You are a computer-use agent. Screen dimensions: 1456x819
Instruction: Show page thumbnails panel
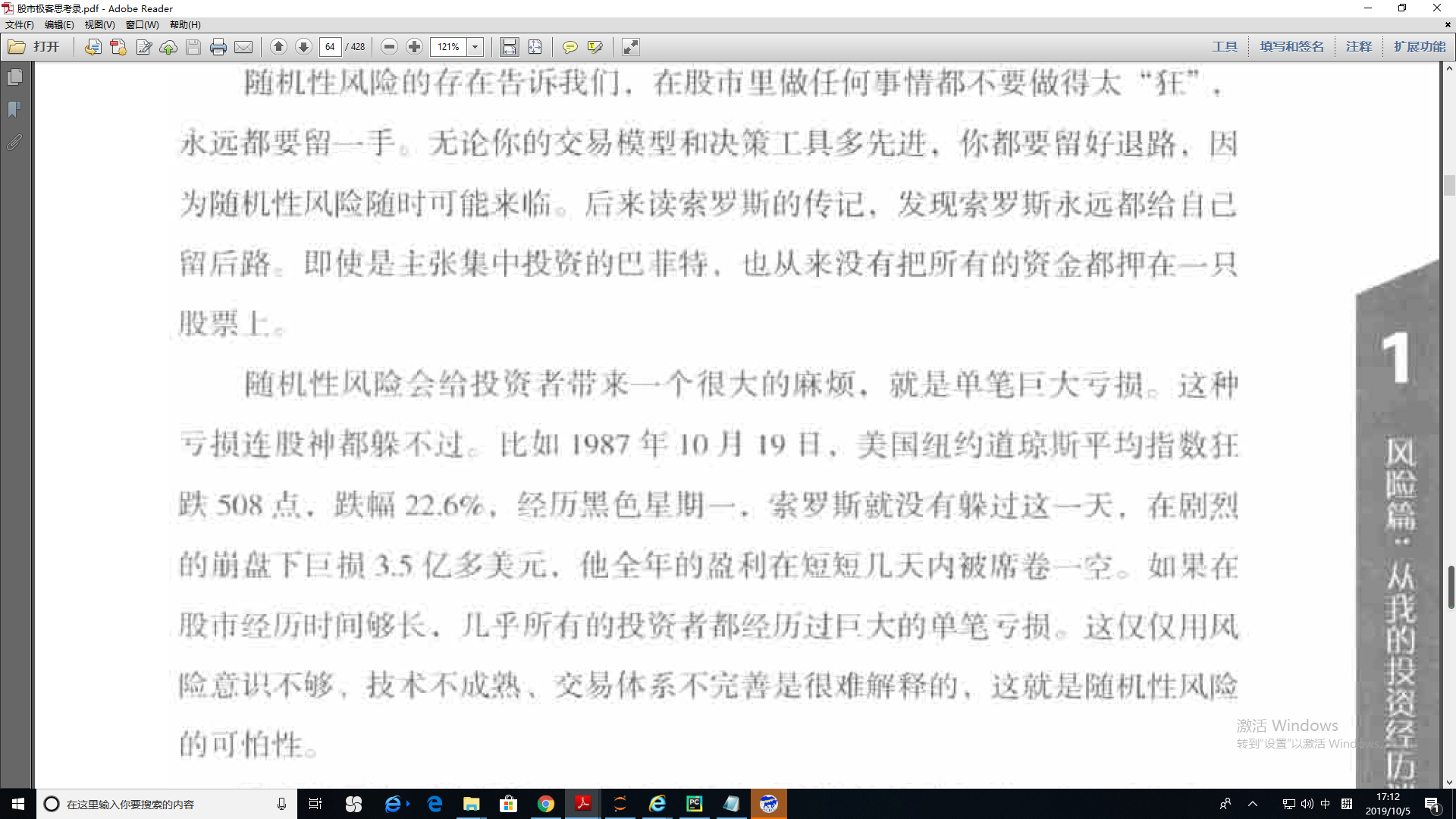point(14,77)
